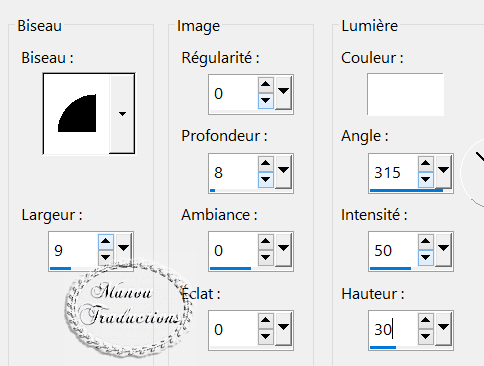
Task: Click the Angle value field showing 315
Action: [393, 172]
